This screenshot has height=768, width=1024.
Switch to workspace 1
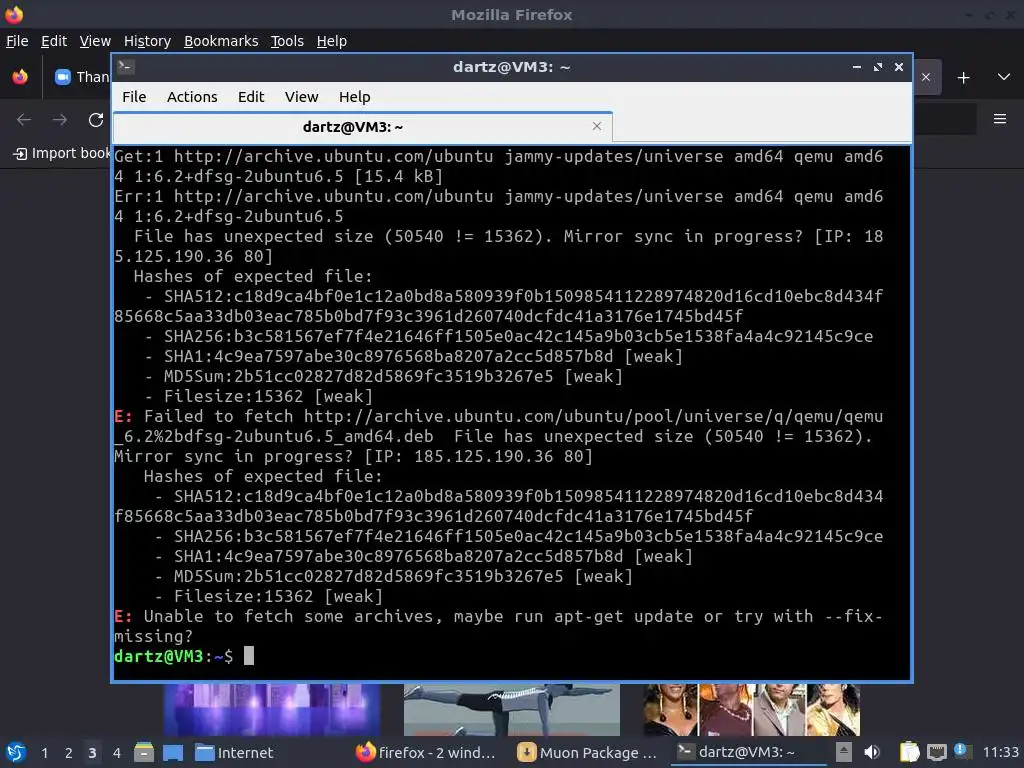tap(44, 753)
